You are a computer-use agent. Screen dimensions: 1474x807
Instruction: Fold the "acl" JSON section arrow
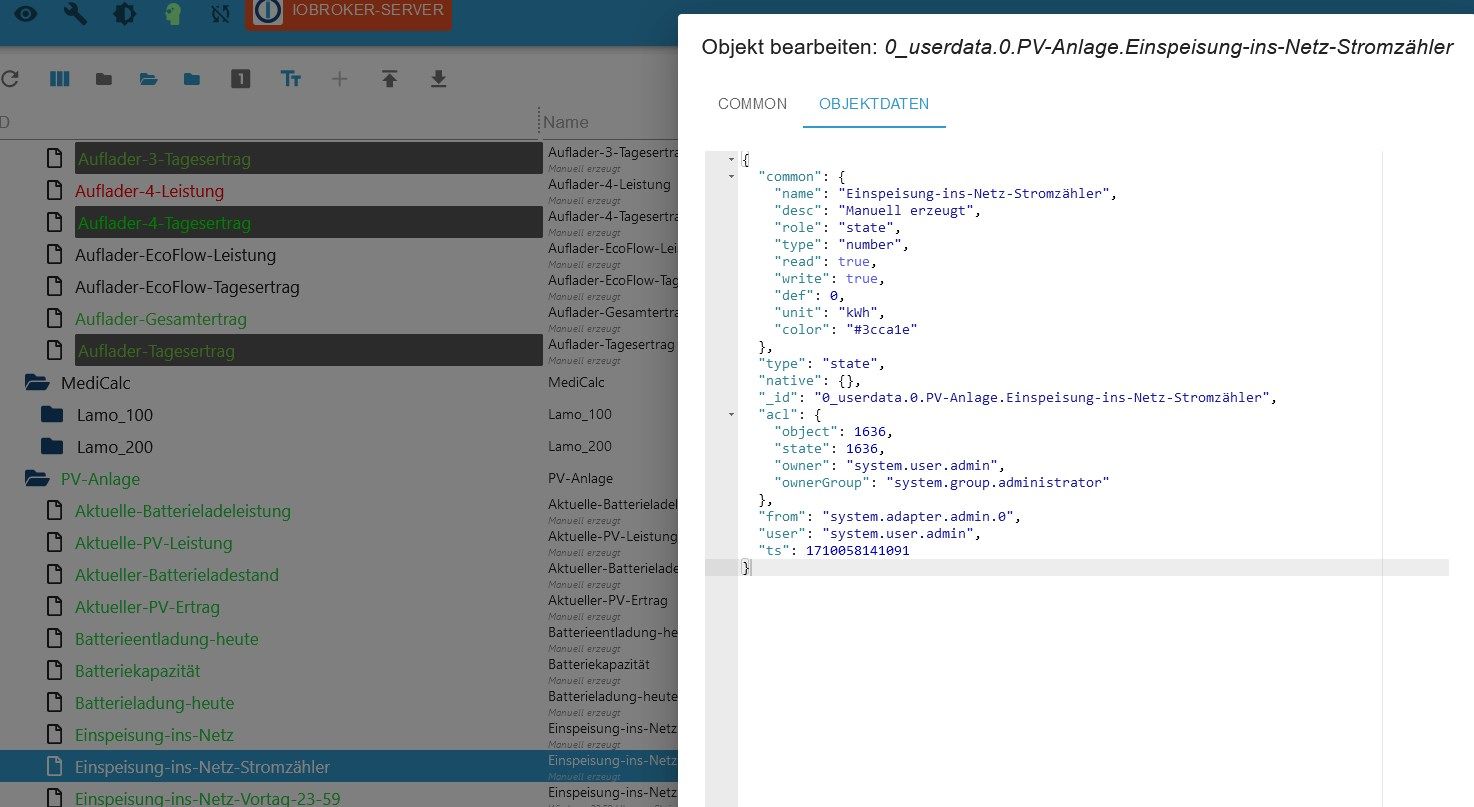click(731, 415)
